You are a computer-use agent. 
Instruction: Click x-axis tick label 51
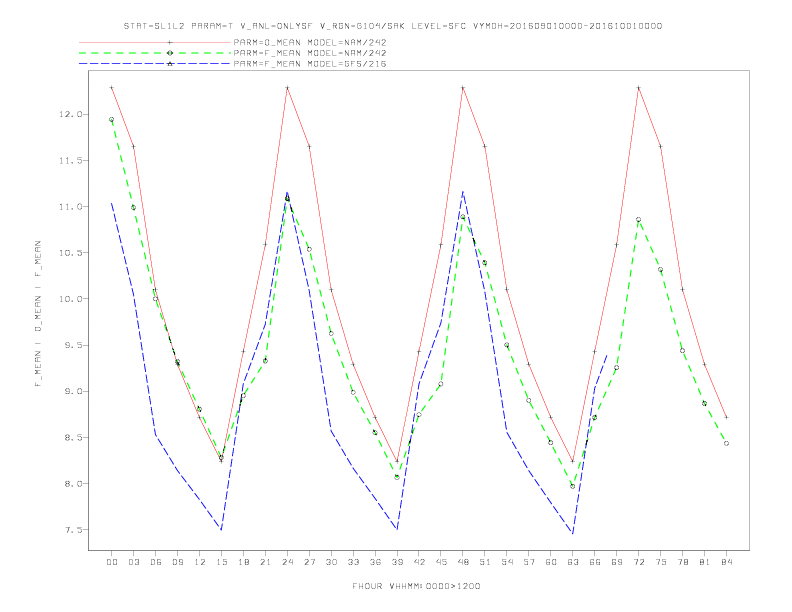click(485, 562)
